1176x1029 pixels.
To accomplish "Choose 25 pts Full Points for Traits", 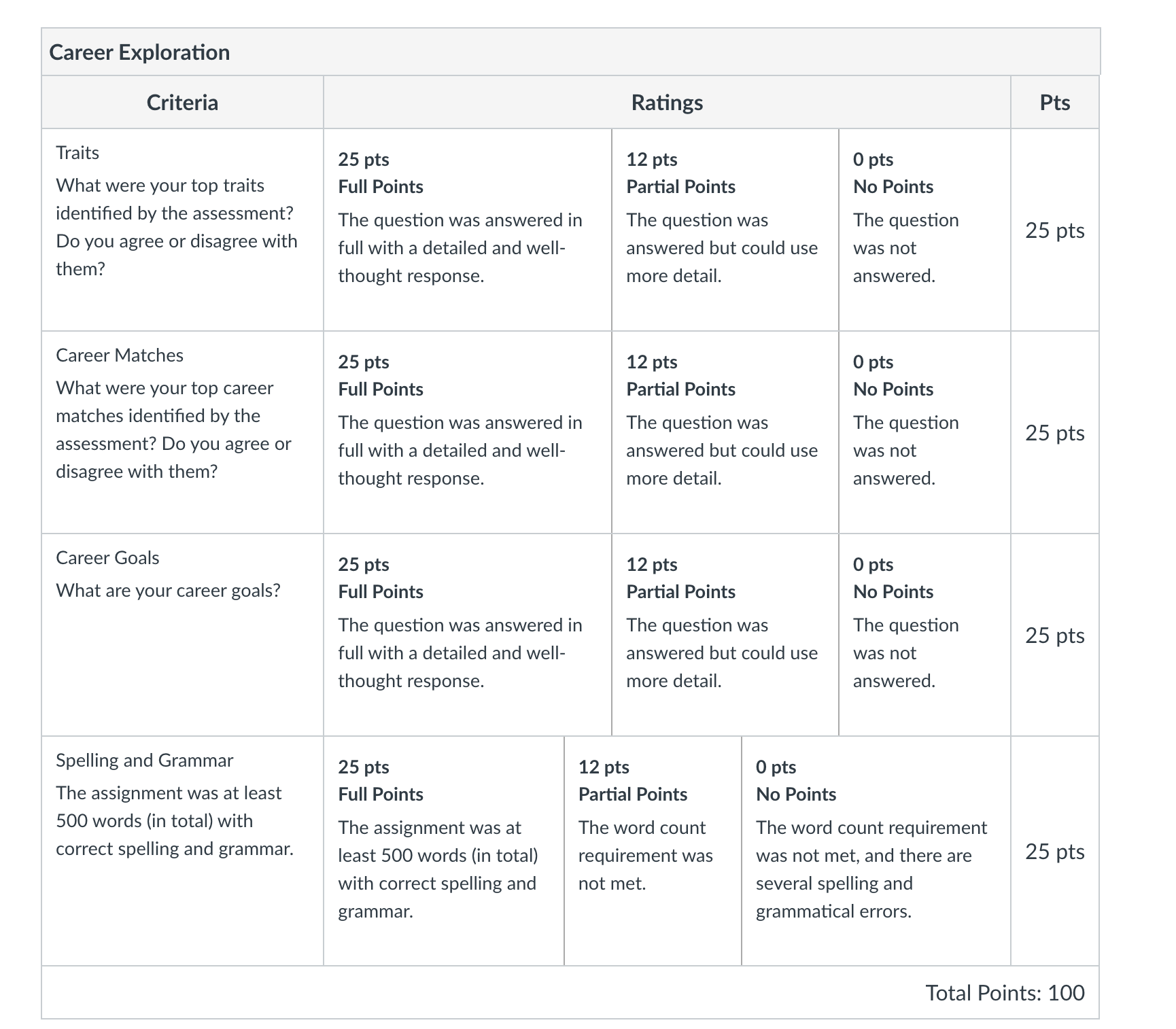I will [x=468, y=230].
